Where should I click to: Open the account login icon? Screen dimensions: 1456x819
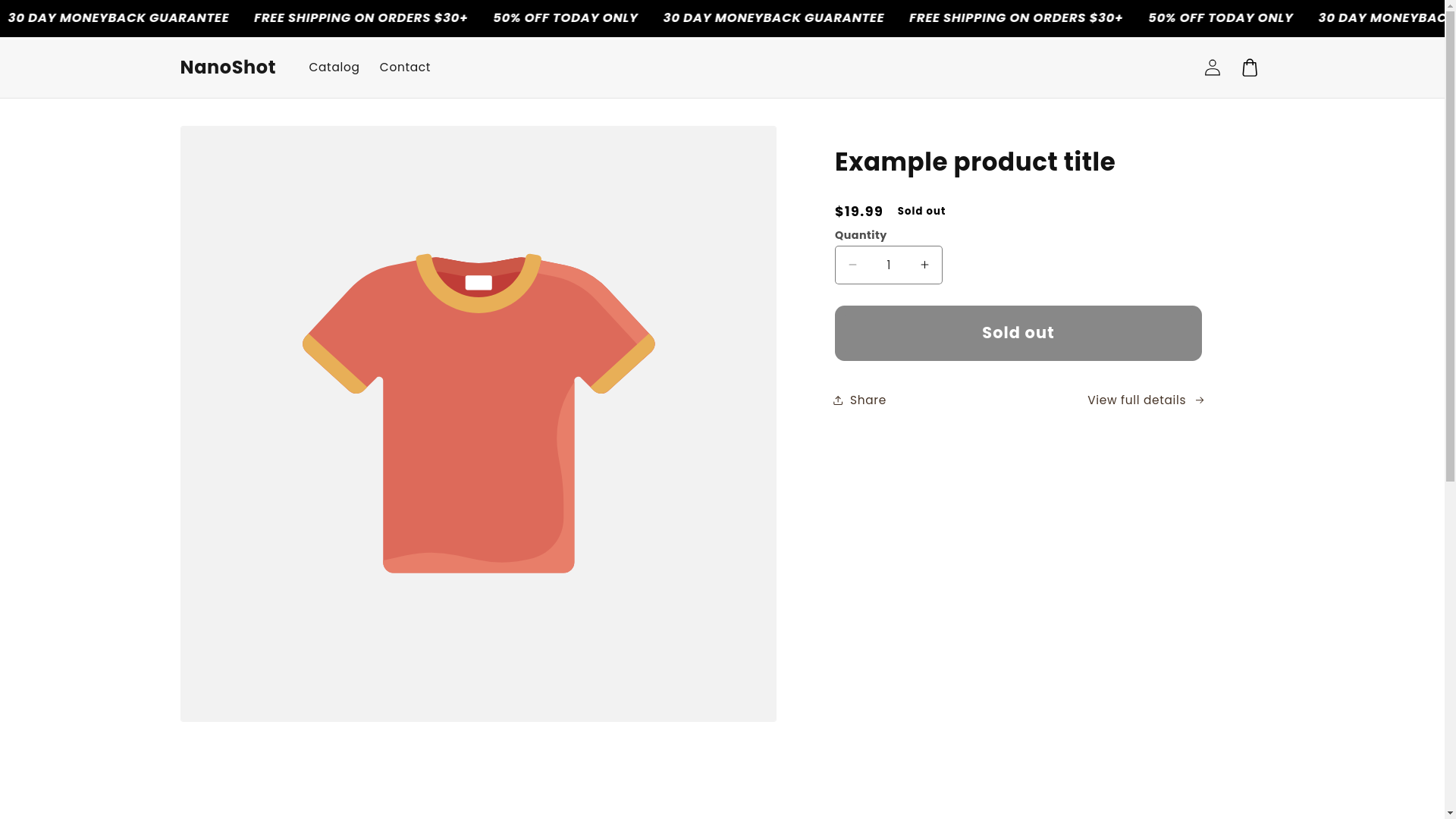point(1212,67)
